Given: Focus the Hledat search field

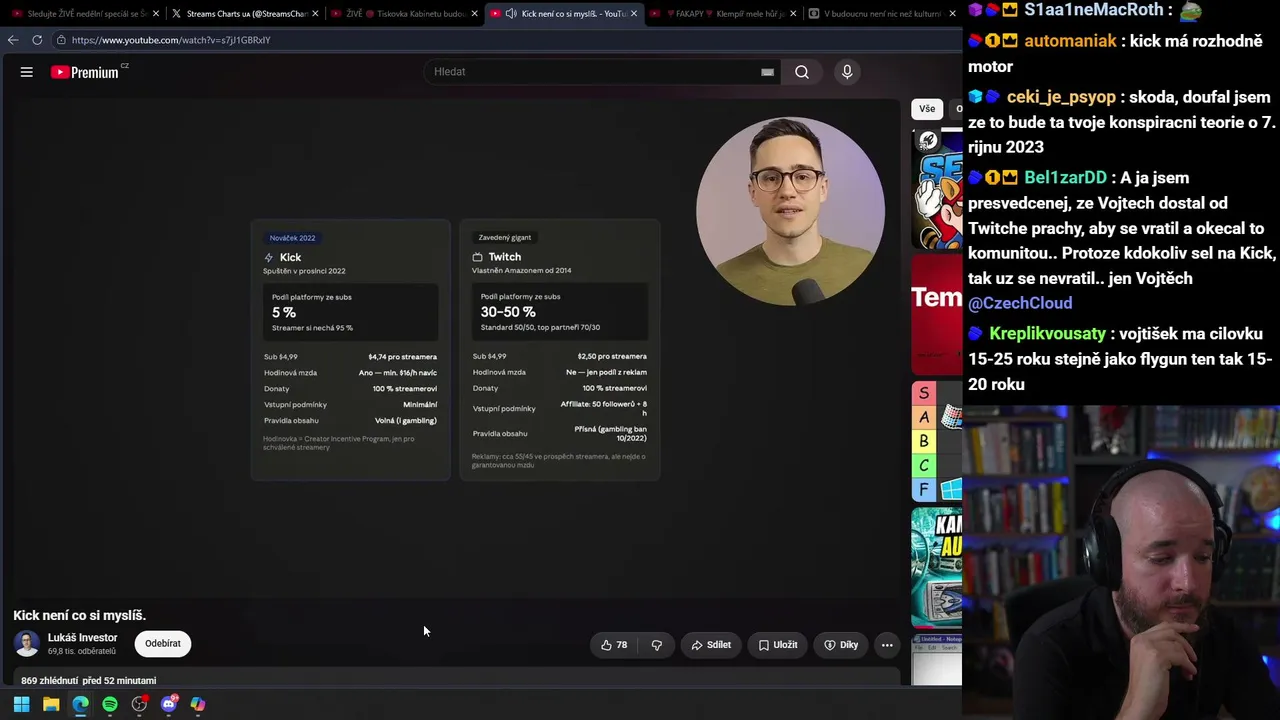Looking at the screenshot, I should click(600, 72).
